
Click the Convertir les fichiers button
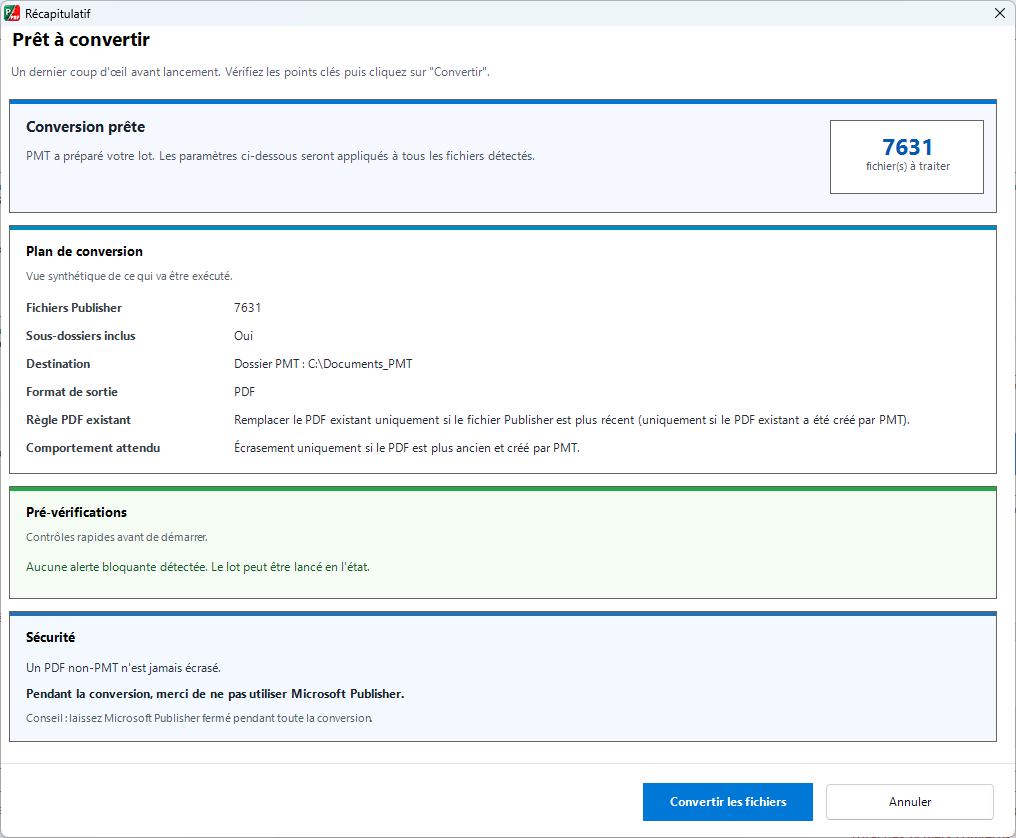point(728,802)
